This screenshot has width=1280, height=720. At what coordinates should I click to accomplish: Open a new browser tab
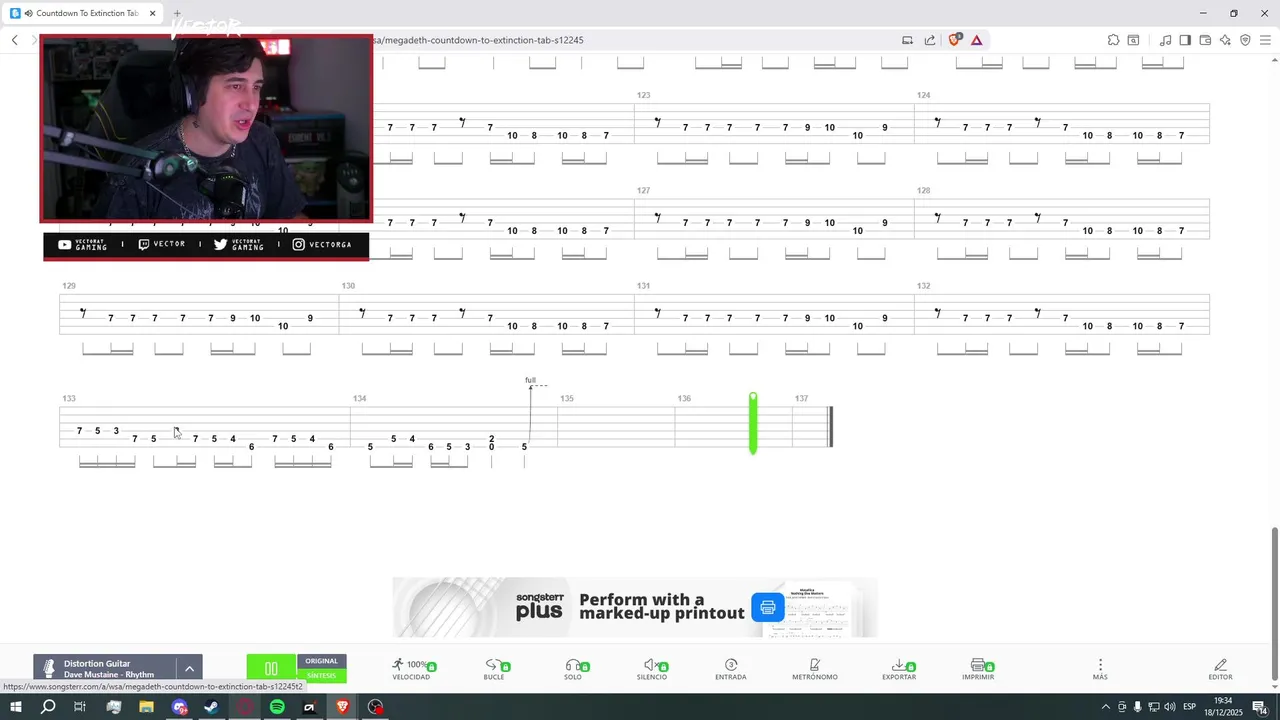(177, 13)
